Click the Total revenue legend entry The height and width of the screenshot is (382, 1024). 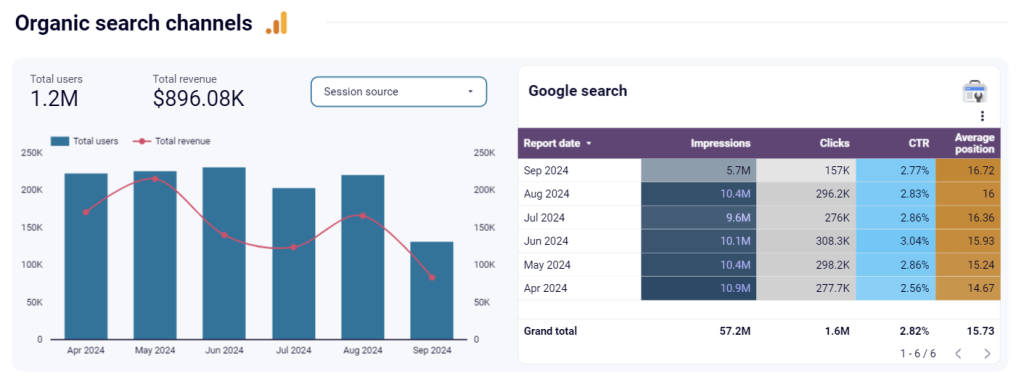[x=171, y=141]
